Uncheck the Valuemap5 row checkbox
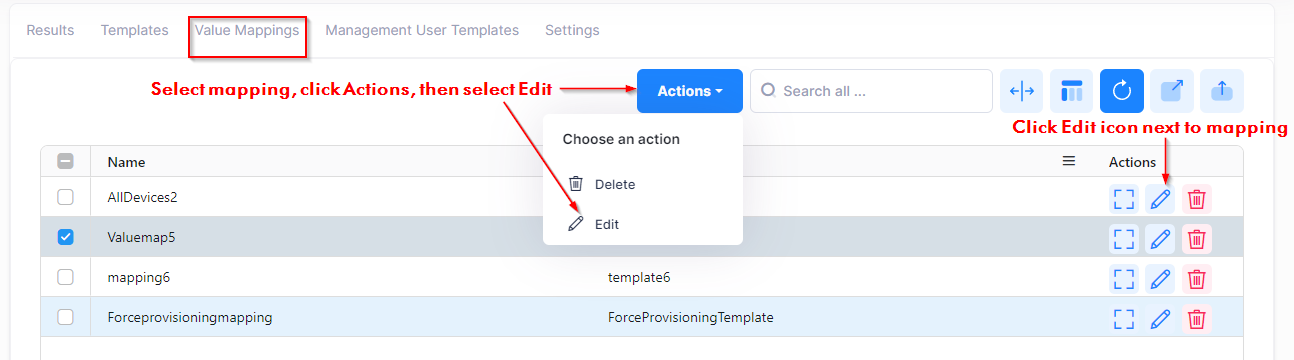Viewport: 1294px width, 360px height. (x=66, y=237)
